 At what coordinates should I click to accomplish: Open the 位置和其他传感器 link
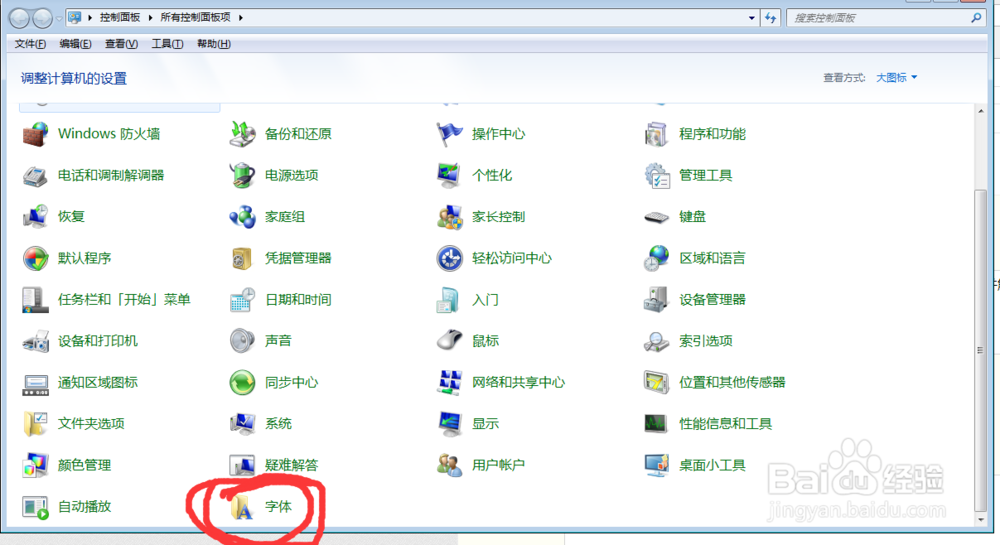[732, 382]
